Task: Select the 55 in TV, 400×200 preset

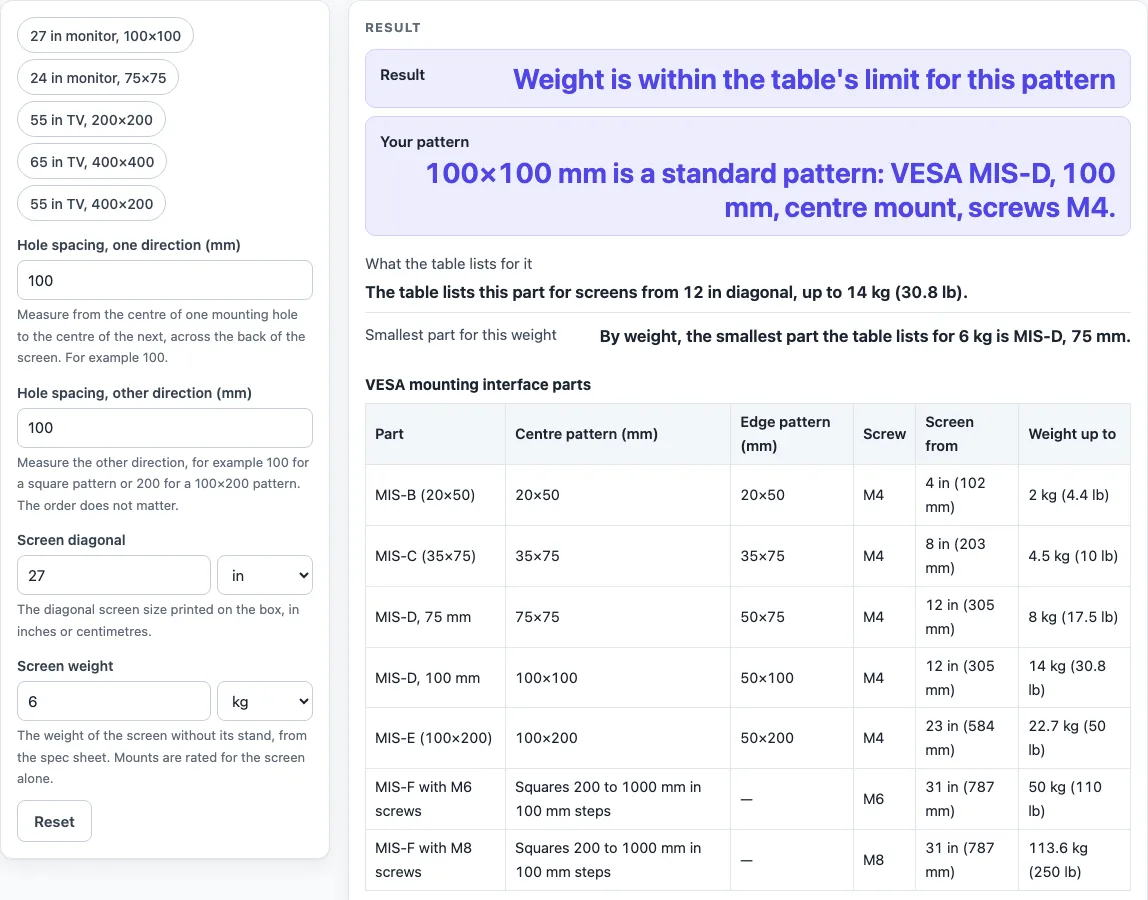Action: click(92, 204)
